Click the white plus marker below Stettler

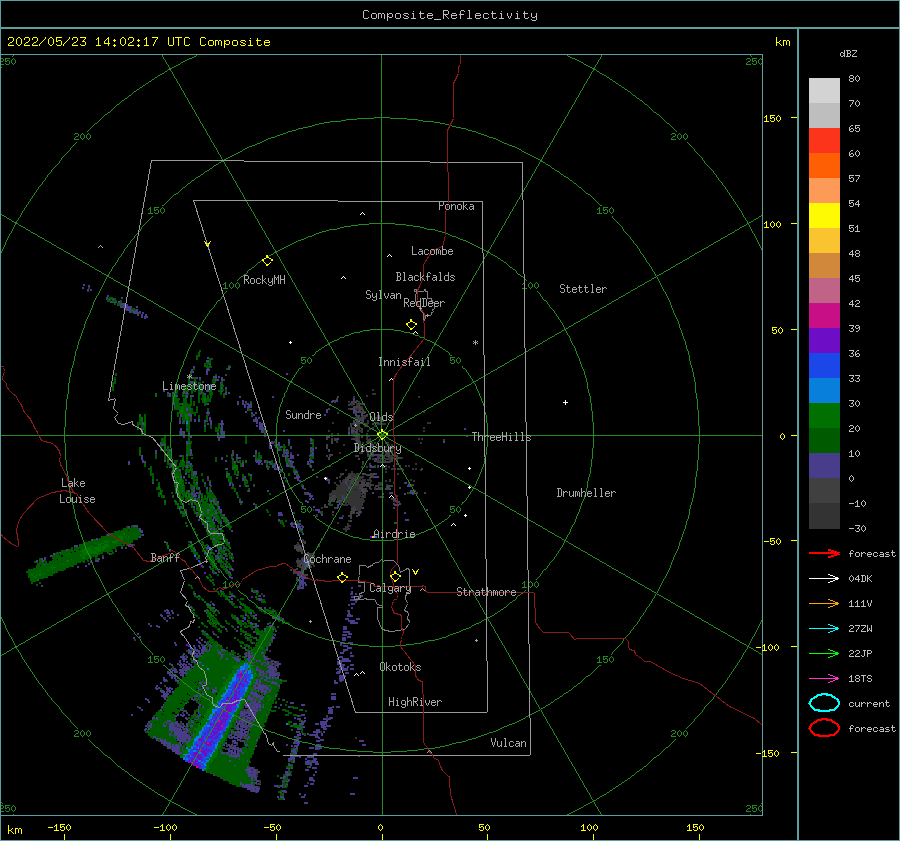point(565,402)
